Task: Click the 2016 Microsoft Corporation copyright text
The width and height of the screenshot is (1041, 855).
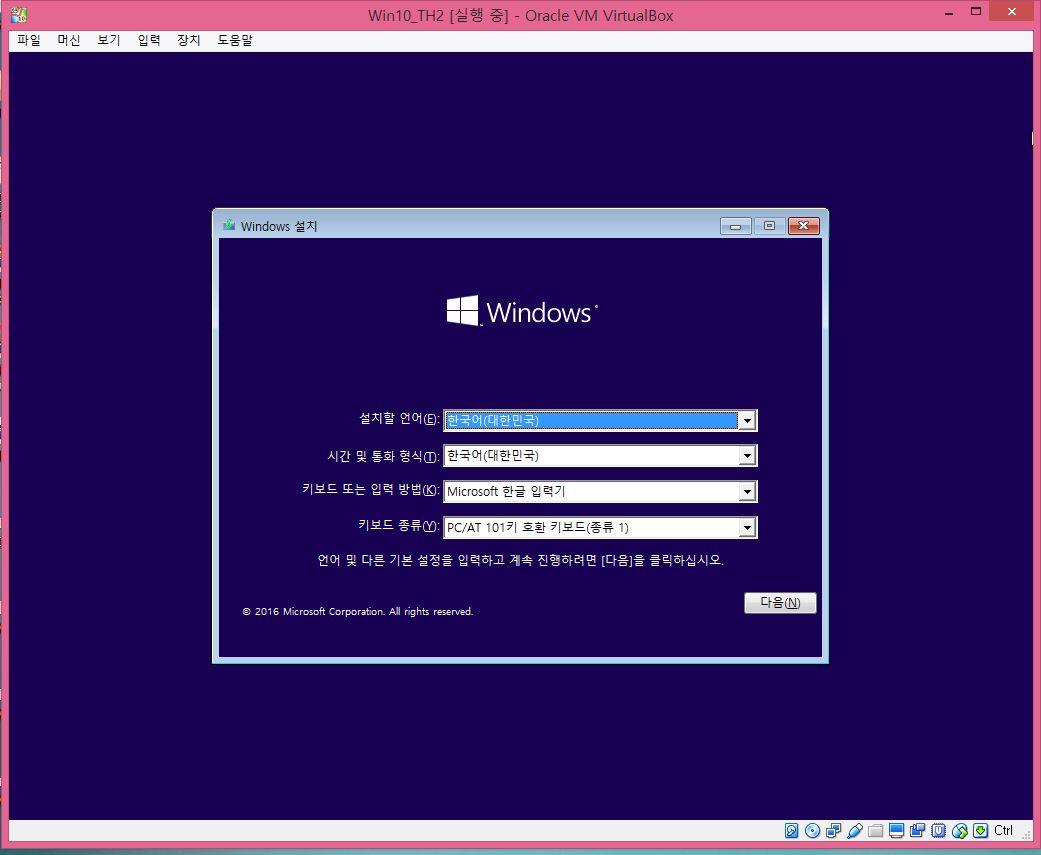Action: click(358, 611)
